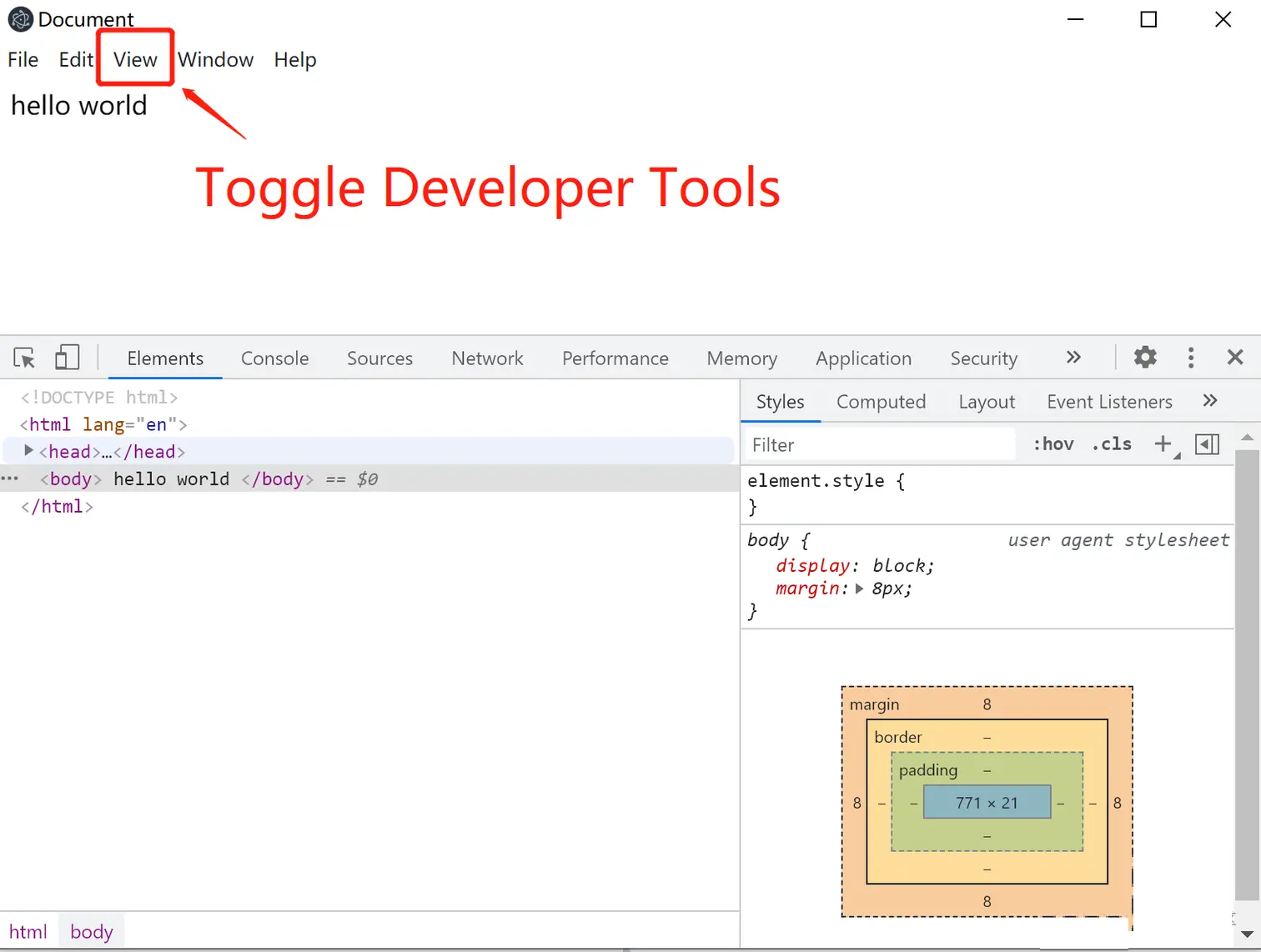Expand the margin shorthand property triangle
The width and height of the screenshot is (1261, 952).
[x=859, y=589]
